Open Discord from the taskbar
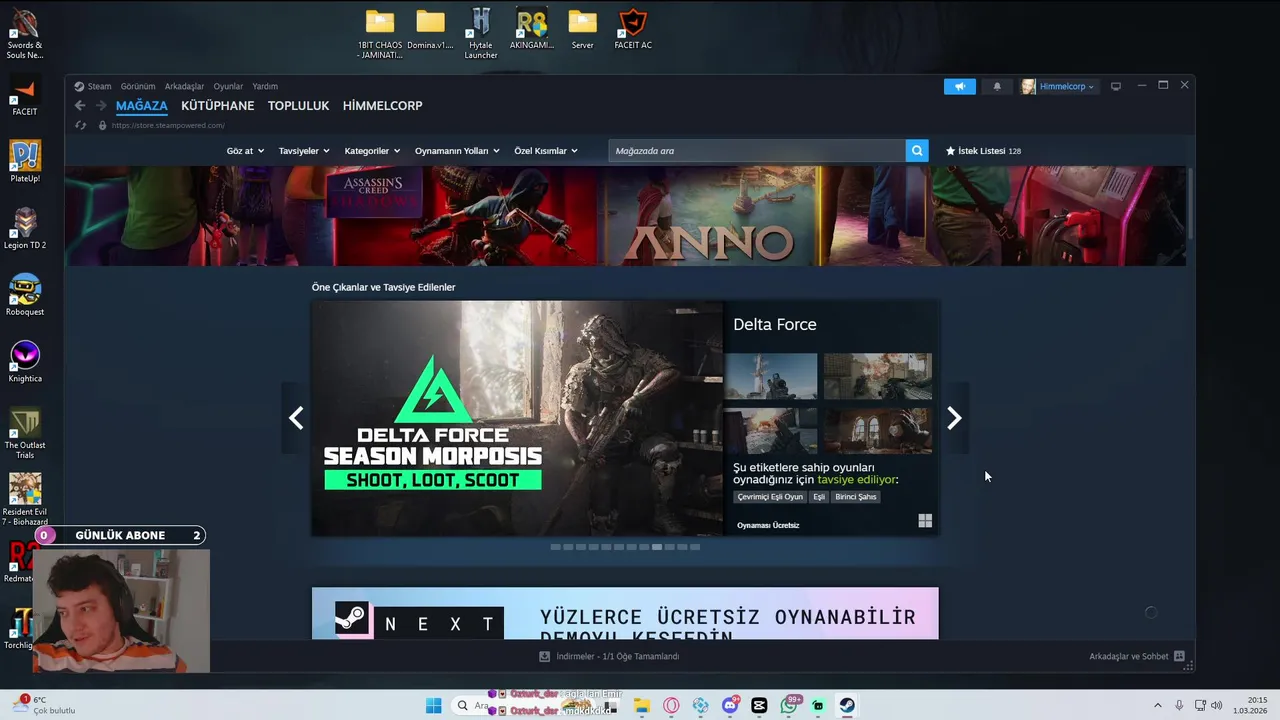 pyautogui.click(x=730, y=705)
